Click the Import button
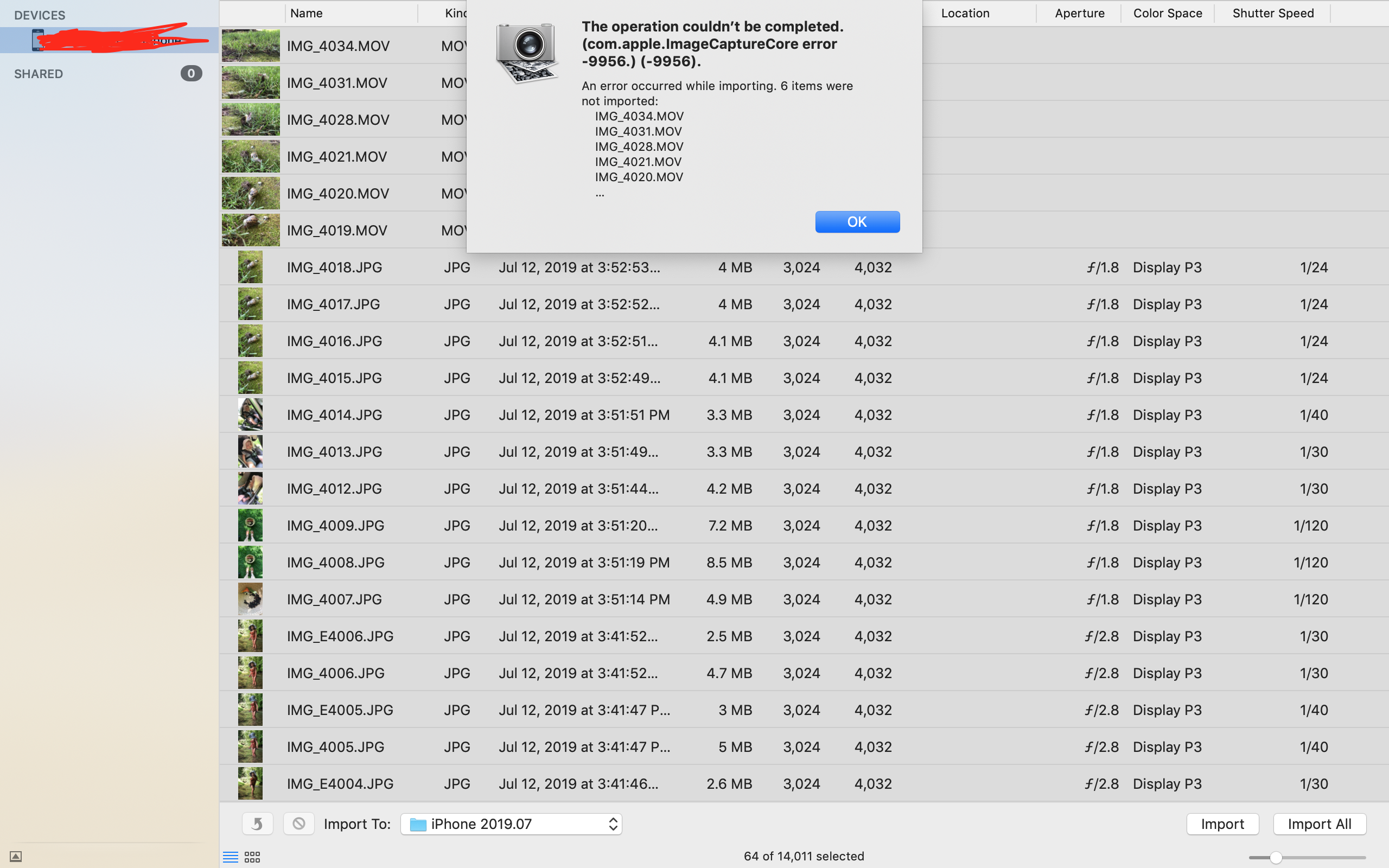Viewport: 1389px width, 868px height. [1222, 824]
